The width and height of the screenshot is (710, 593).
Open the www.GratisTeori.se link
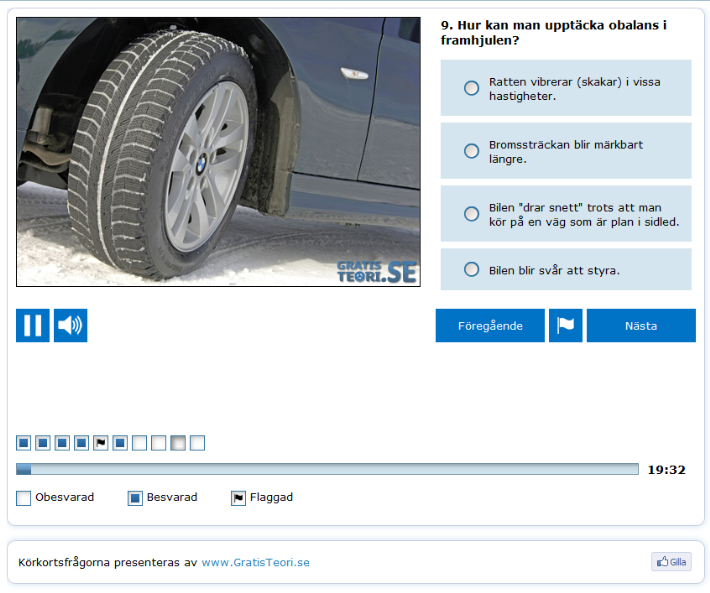click(255, 562)
